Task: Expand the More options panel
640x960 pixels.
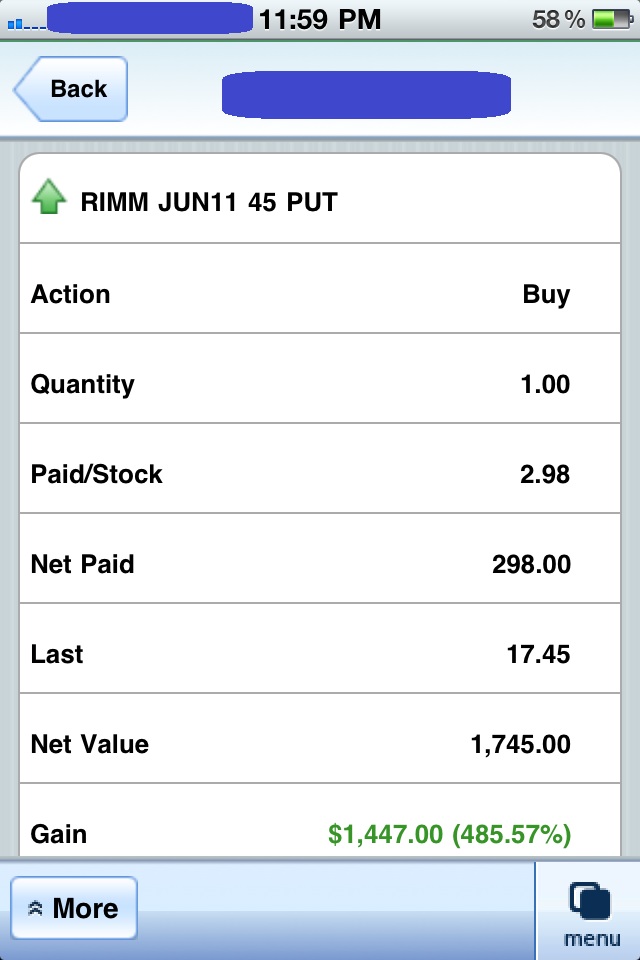Action: pos(74,908)
